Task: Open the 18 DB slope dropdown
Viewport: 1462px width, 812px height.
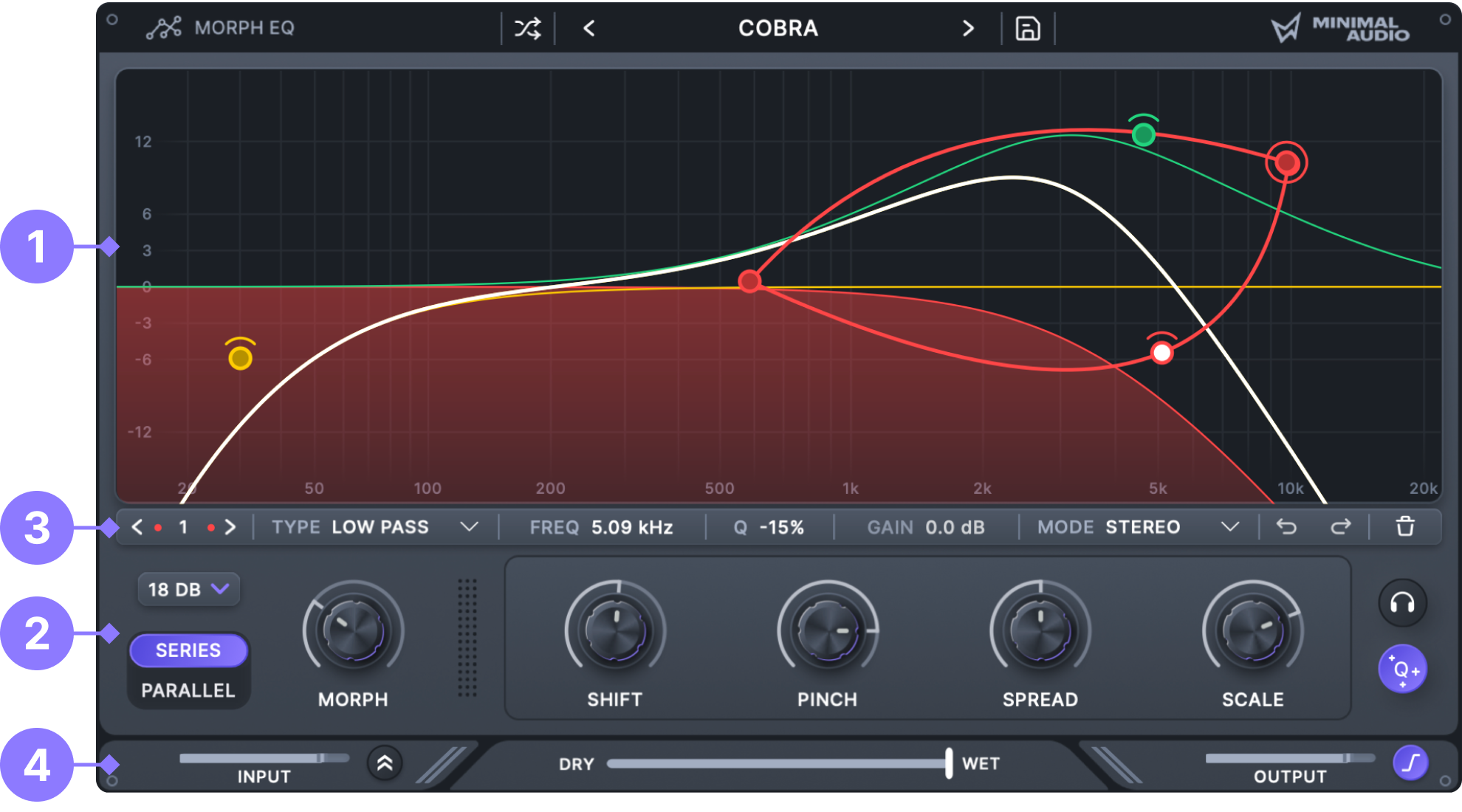Action: pyautogui.click(x=188, y=589)
